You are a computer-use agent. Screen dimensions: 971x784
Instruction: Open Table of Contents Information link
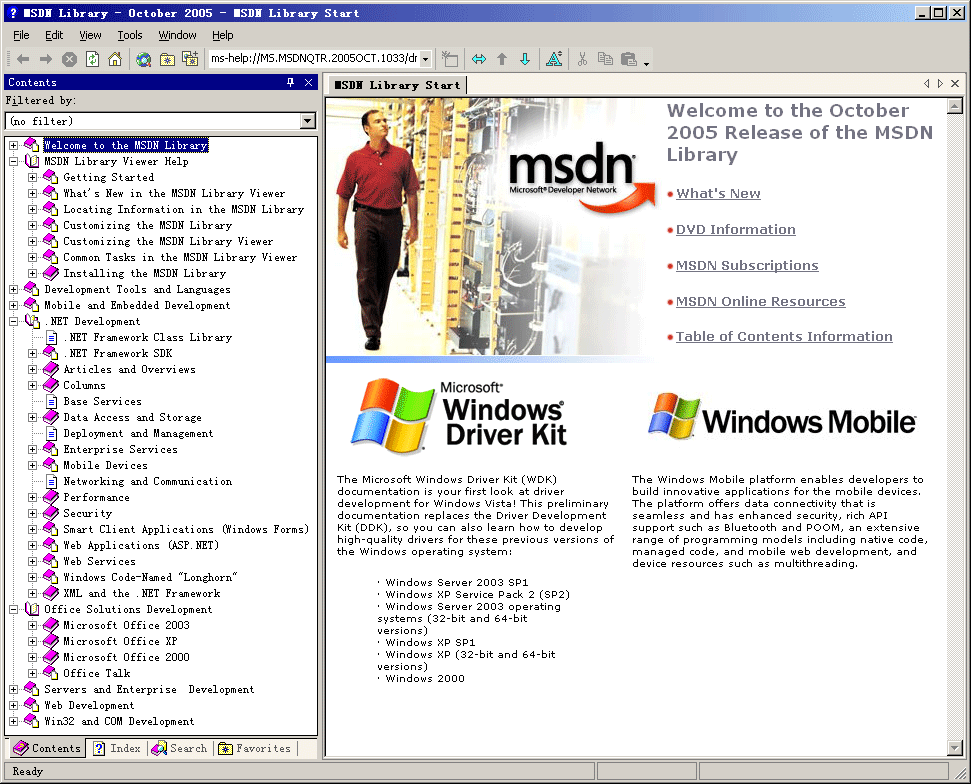[x=784, y=336]
